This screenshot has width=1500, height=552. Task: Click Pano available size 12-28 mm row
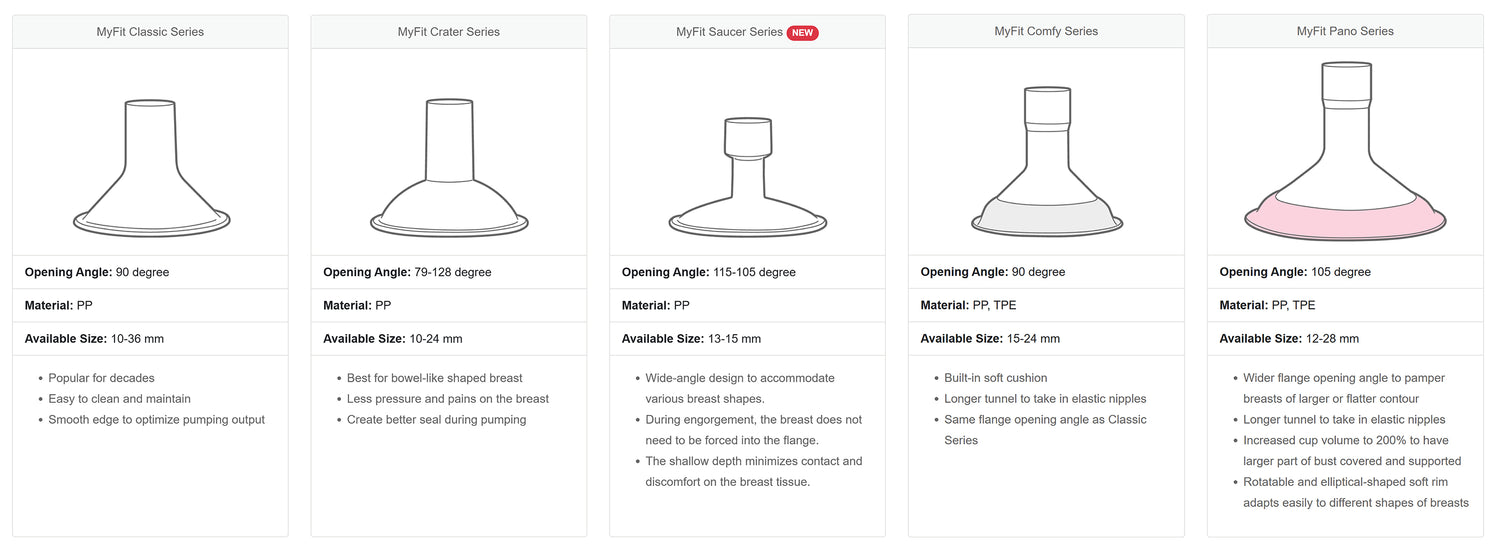pyautogui.click(x=1345, y=339)
